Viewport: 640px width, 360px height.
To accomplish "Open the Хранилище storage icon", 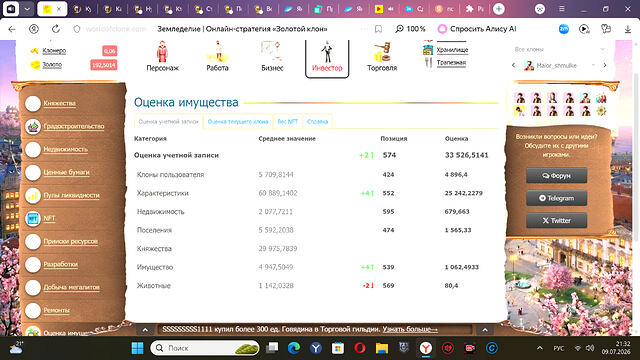I will click(428, 50).
